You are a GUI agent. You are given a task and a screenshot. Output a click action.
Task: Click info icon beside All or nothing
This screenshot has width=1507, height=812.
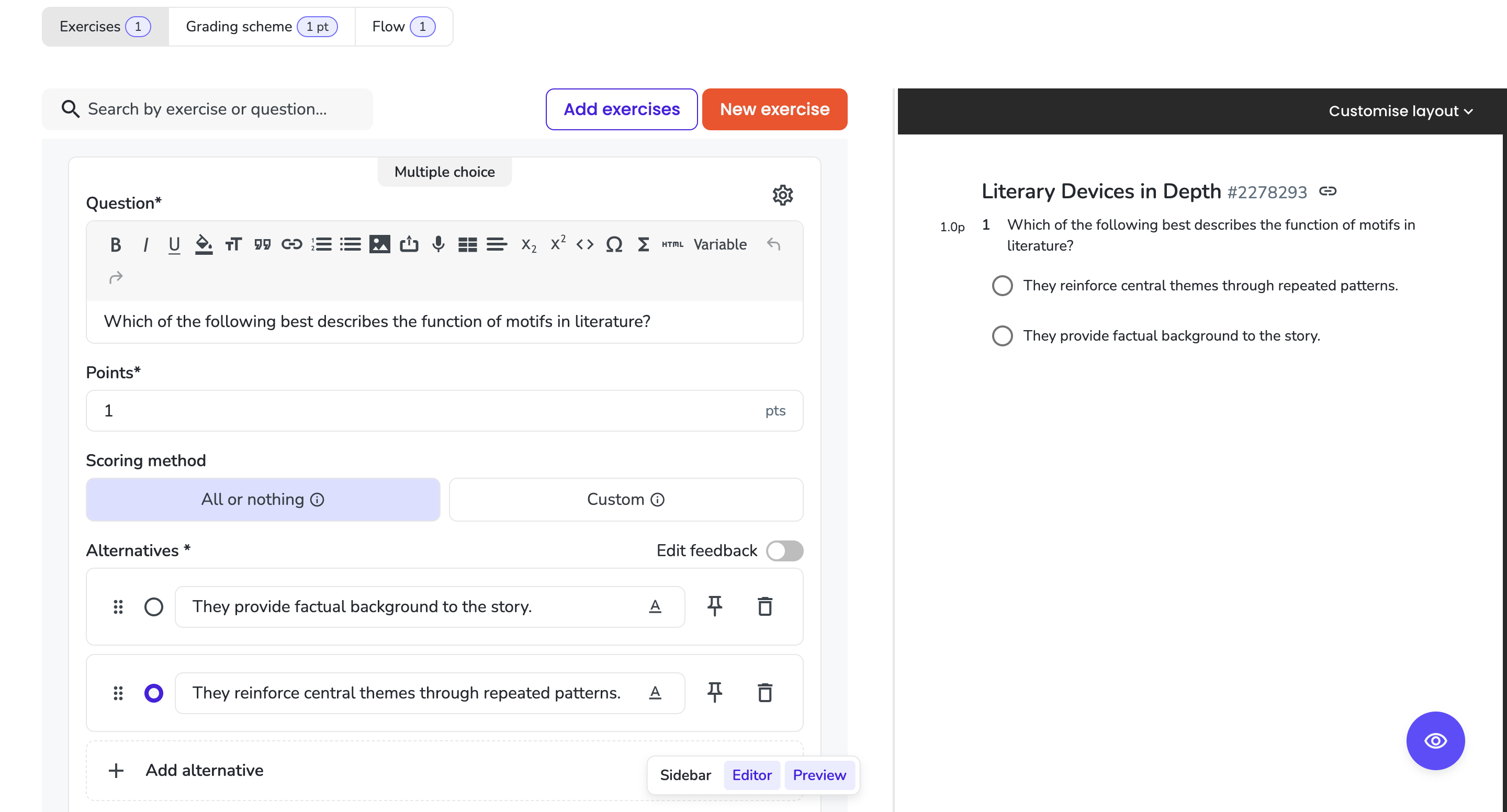point(317,500)
